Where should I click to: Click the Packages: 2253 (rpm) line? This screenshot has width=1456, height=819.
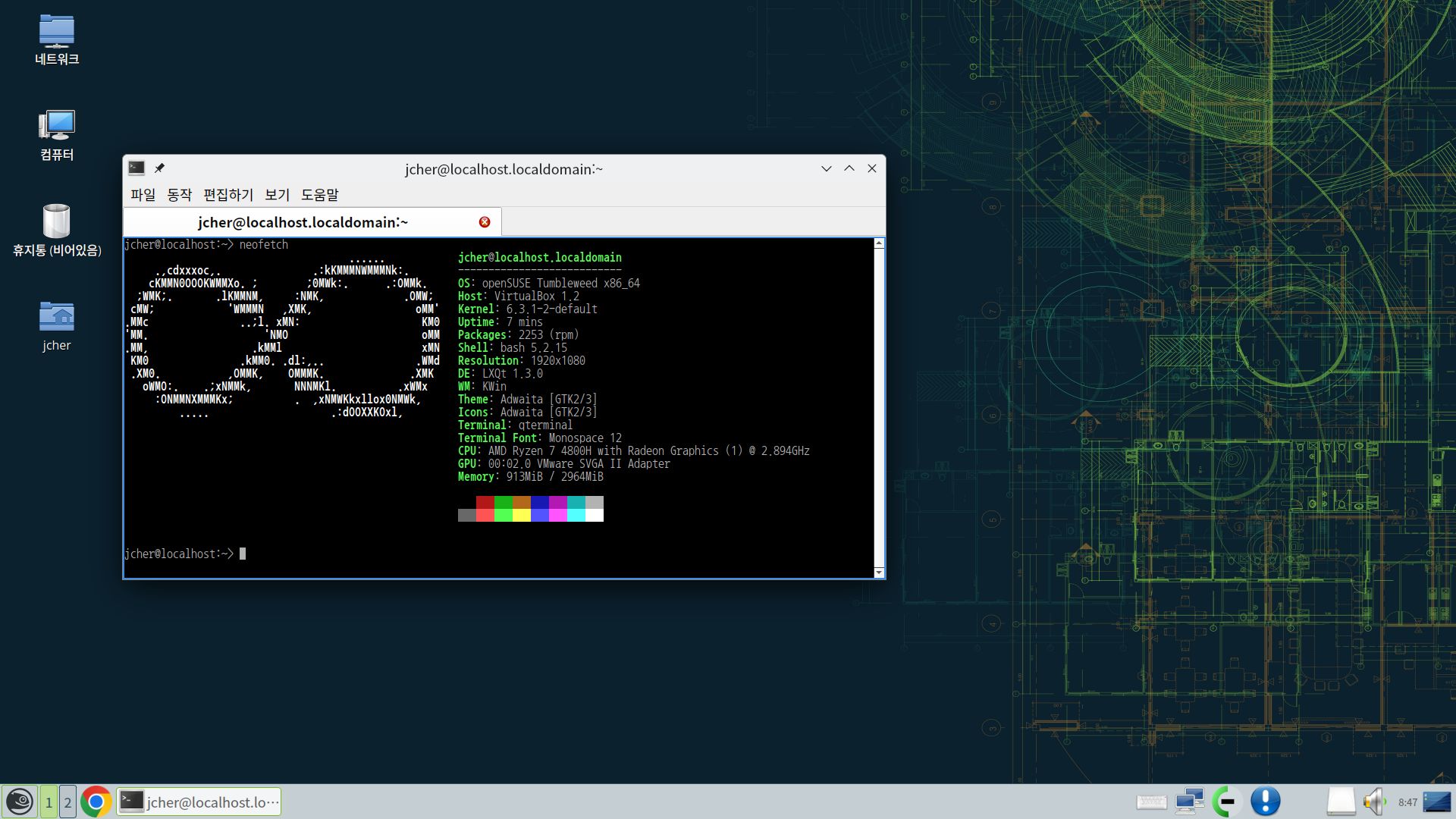(519, 334)
